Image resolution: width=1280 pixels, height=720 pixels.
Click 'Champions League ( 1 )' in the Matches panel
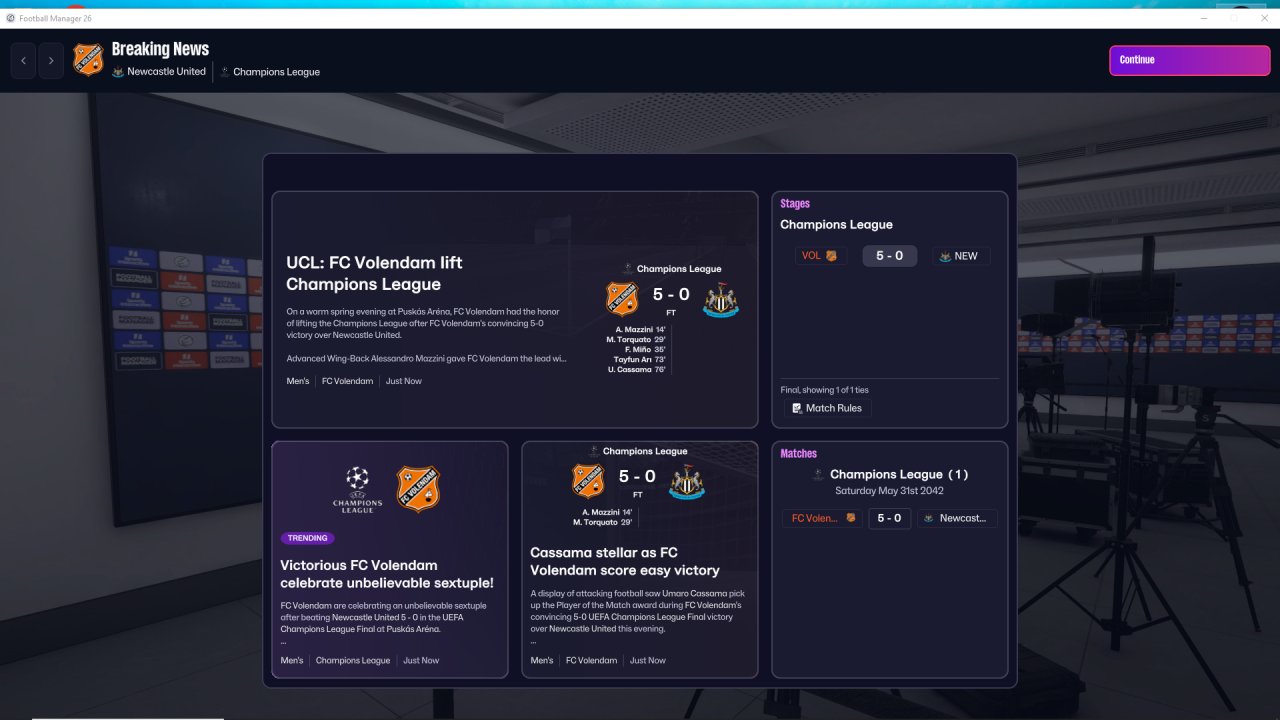pos(898,474)
